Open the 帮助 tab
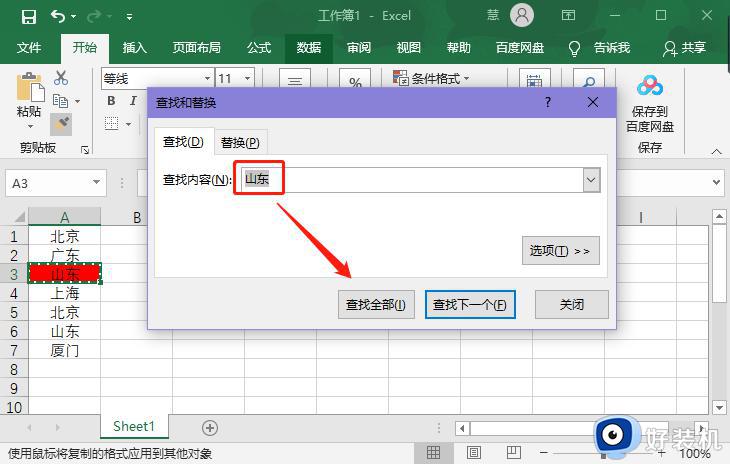 459,47
